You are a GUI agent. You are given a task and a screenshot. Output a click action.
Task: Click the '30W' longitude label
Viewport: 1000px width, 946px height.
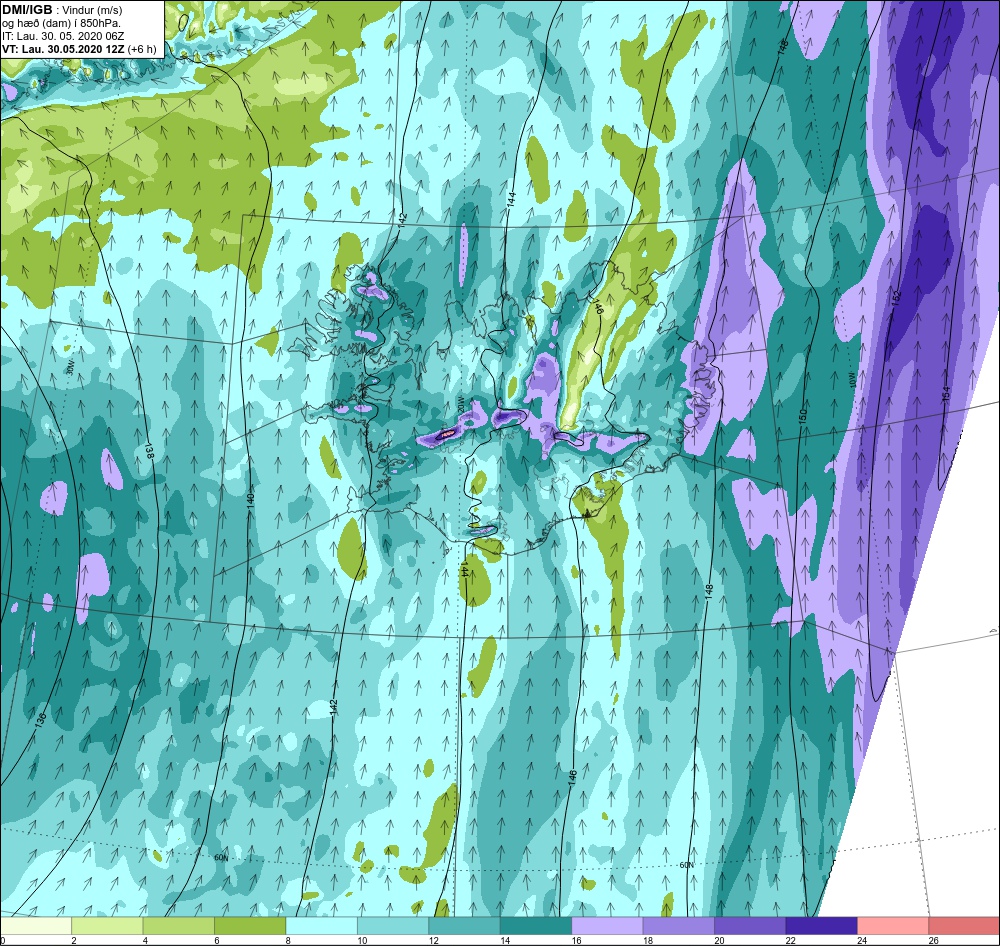tap(70, 368)
